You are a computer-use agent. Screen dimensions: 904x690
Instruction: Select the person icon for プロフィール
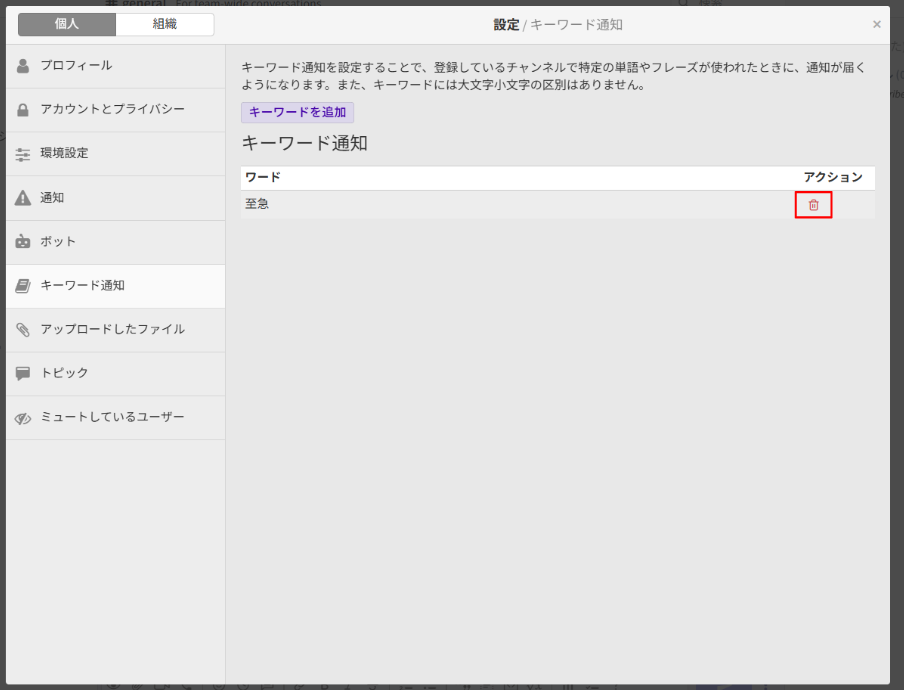coord(22,66)
